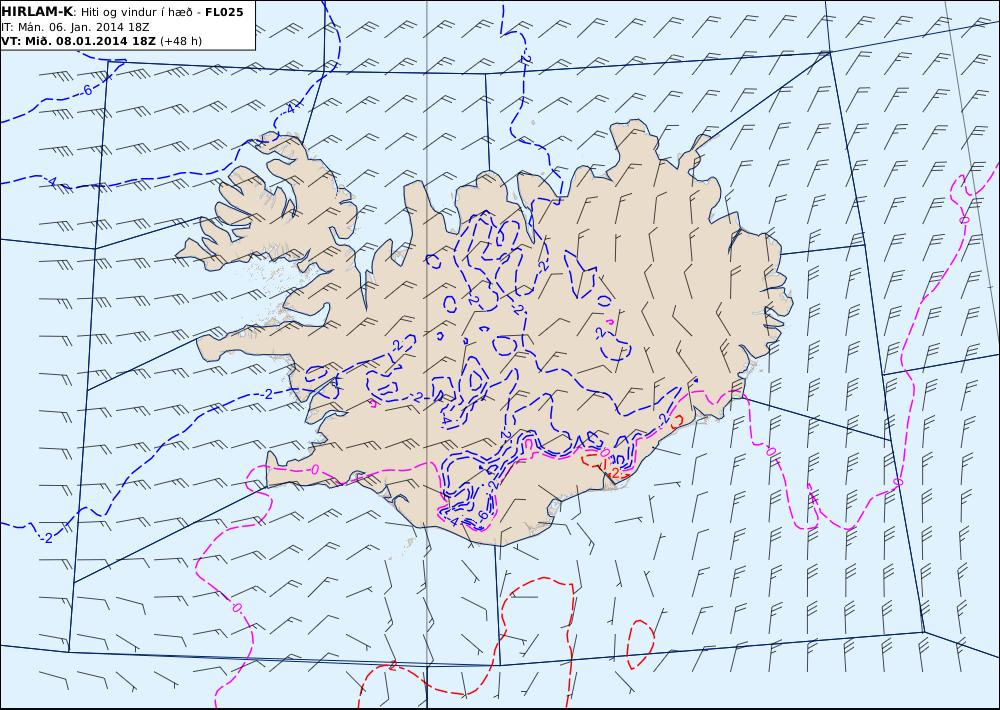Click the '(+48 h)' forecast offset text
The image size is (1000, 710).
[x=180, y=41]
